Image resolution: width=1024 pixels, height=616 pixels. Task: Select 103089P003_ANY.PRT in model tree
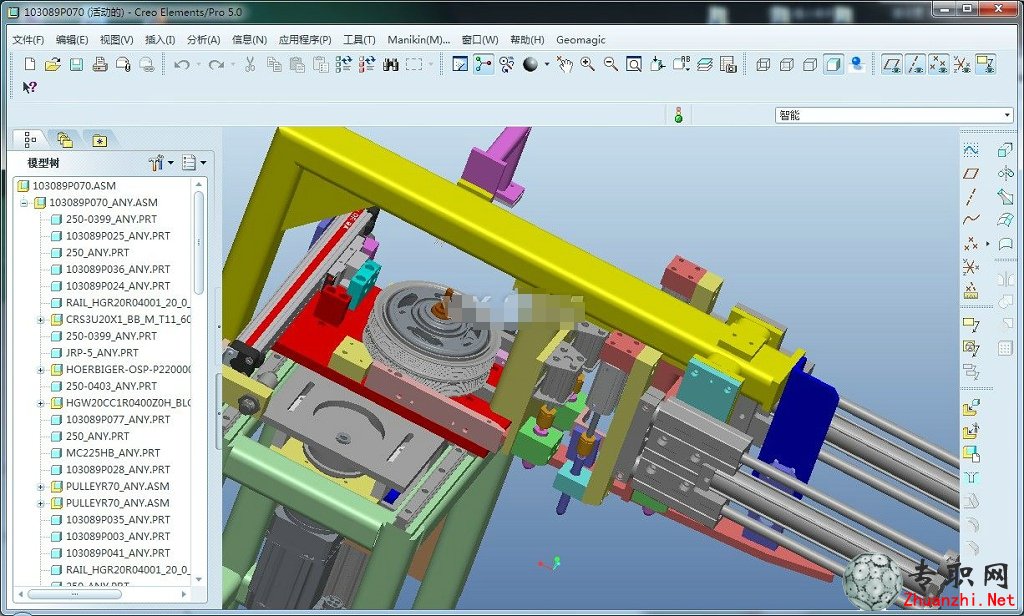[x=118, y=536]
